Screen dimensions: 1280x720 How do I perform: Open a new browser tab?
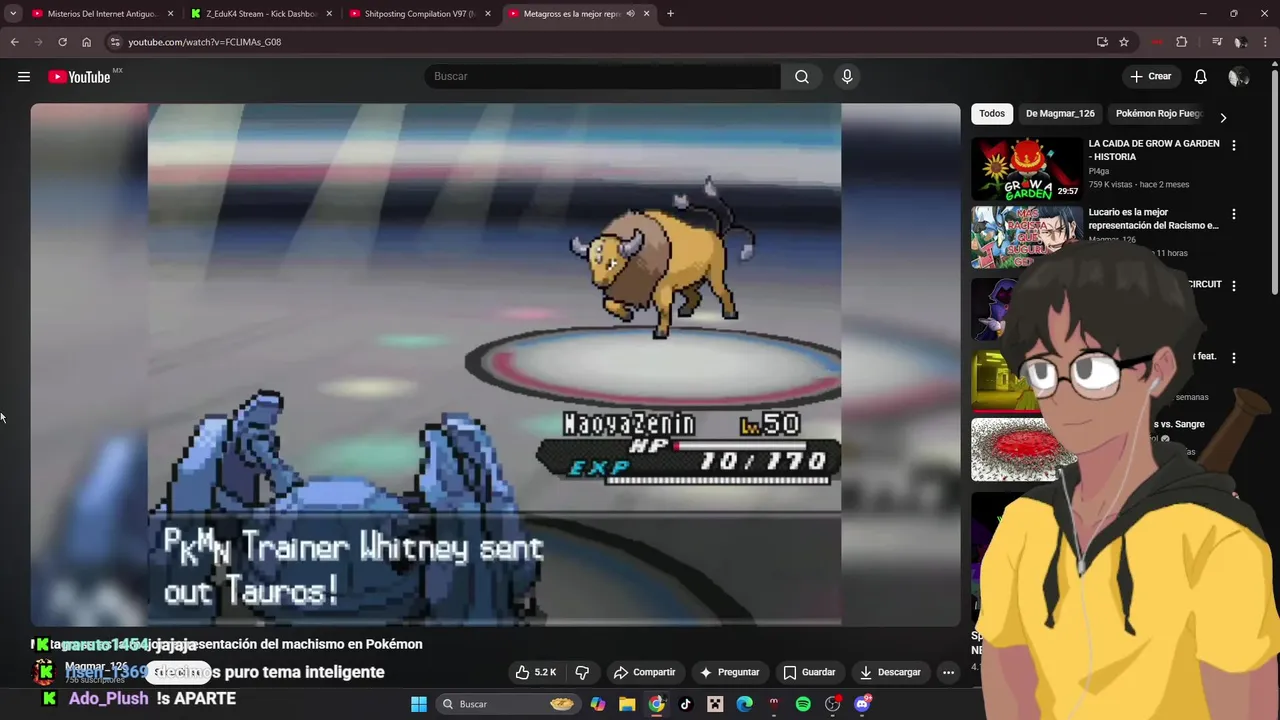(x=670, y=14)
